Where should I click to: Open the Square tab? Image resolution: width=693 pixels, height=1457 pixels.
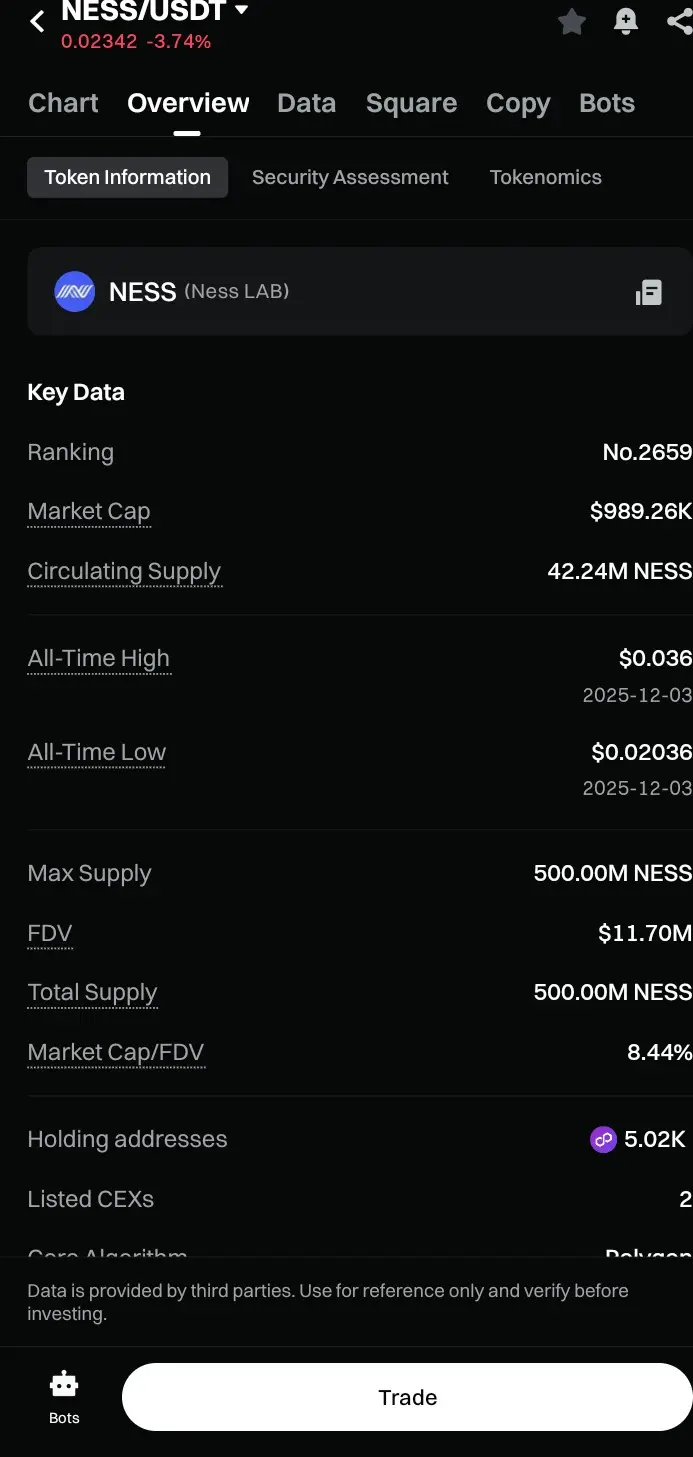[x=411, y=103]
